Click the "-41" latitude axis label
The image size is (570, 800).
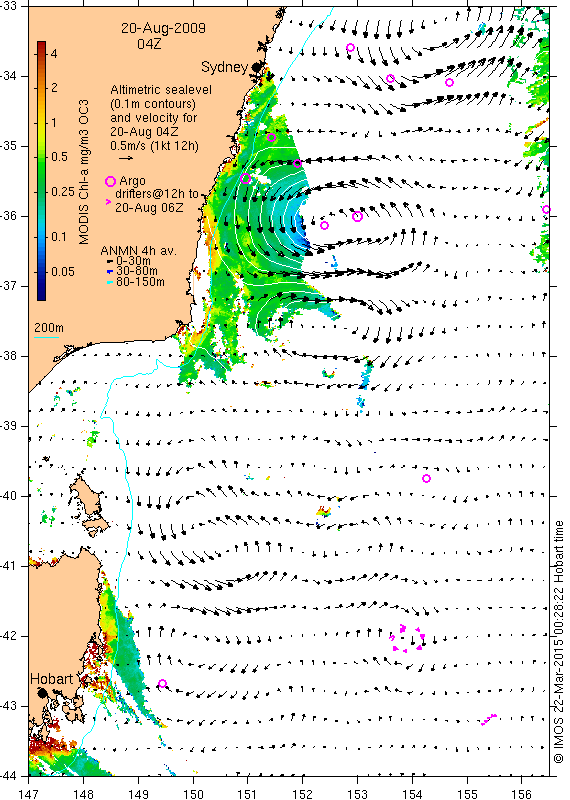9,566
